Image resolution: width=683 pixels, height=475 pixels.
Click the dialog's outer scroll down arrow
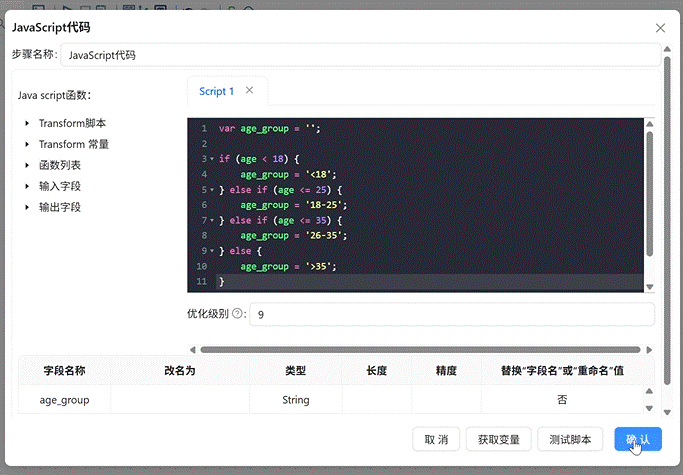(667, 412)
